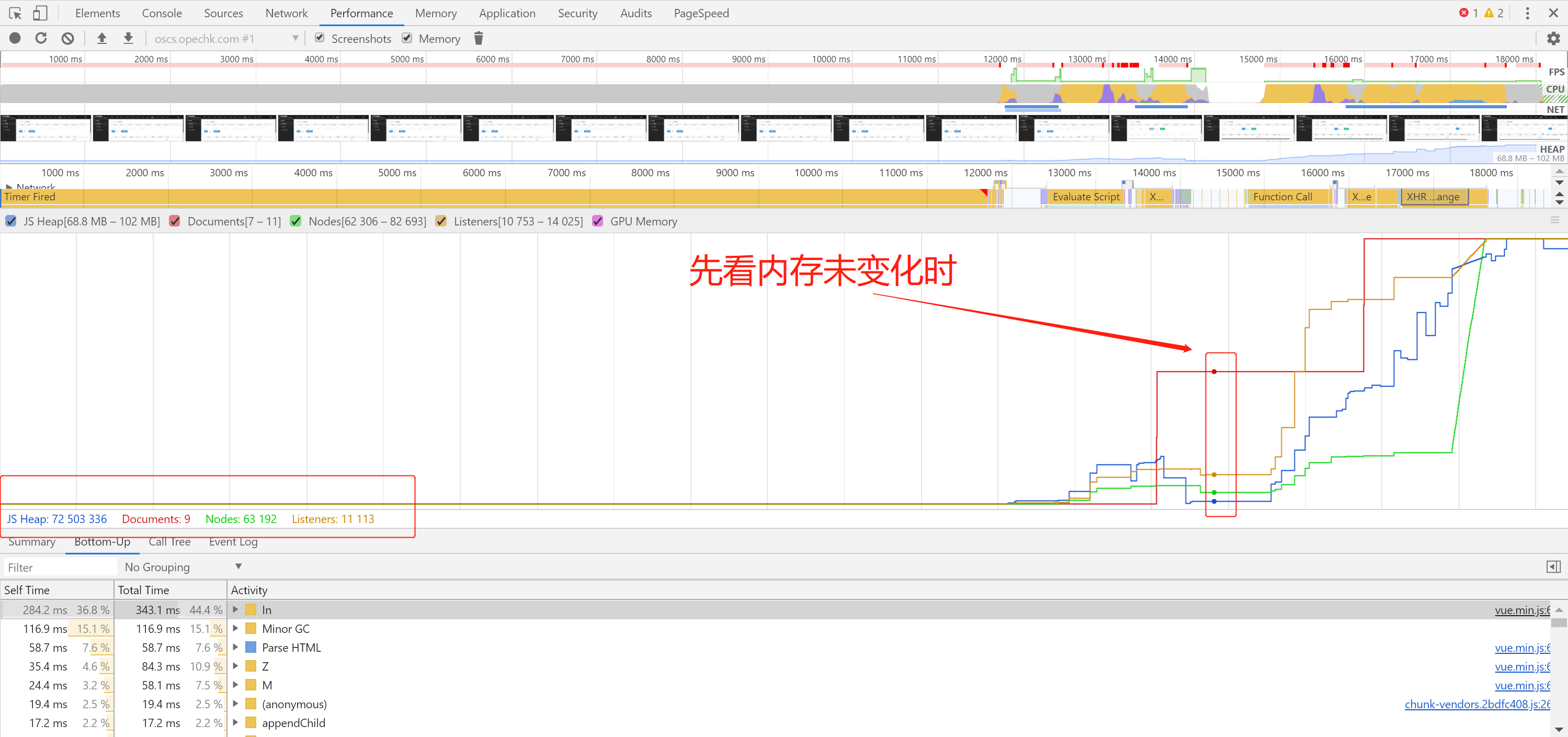Open the Event Log tab
The width and height of the screenshot is (1568, 737).
233,541
